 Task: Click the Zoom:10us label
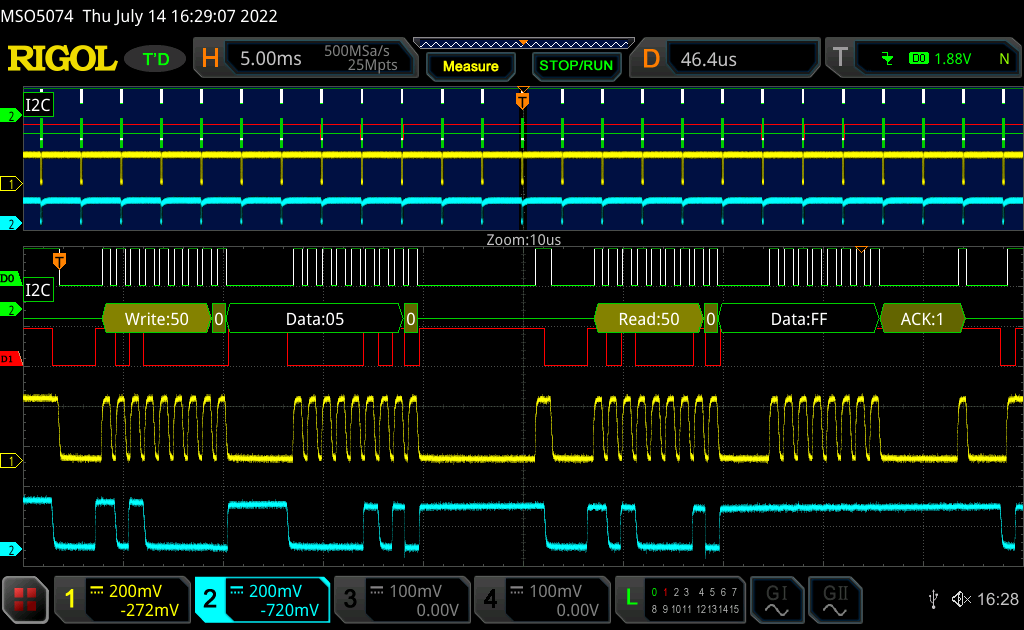tap(524, 240)
